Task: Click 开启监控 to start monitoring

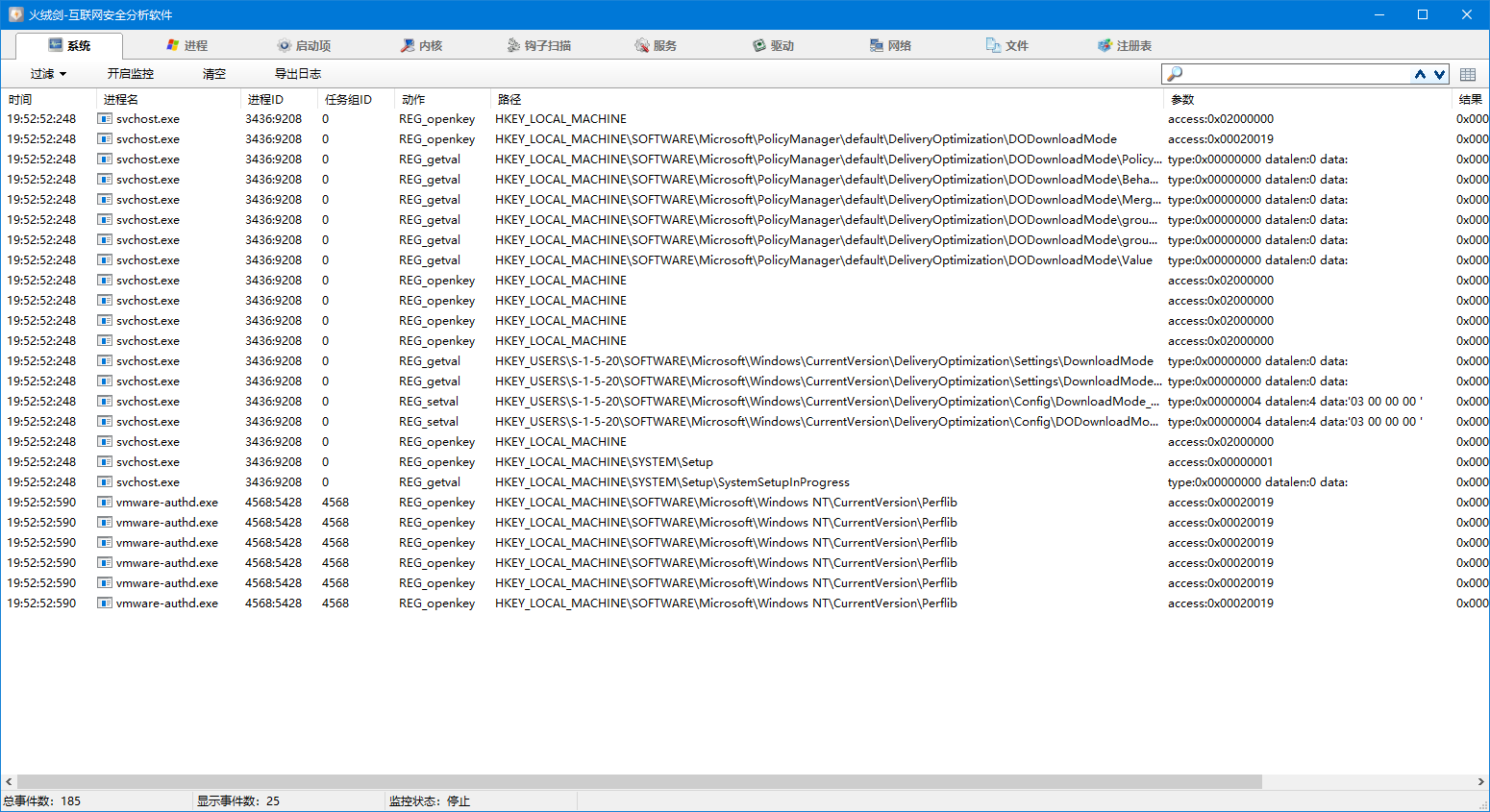Action: [x=131, y=74]
